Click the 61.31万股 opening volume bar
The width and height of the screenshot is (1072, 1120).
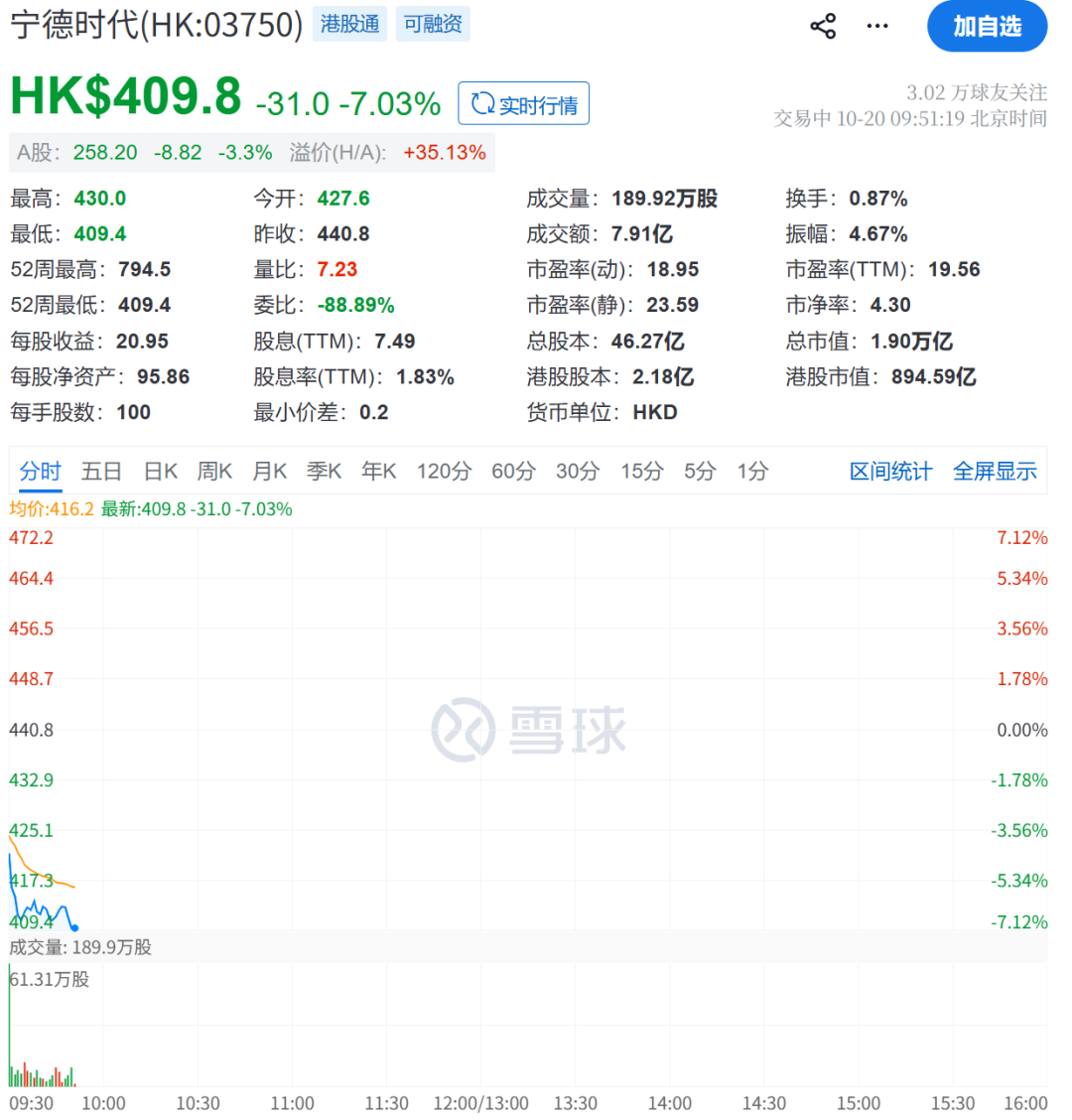[x=10, y=1025]
